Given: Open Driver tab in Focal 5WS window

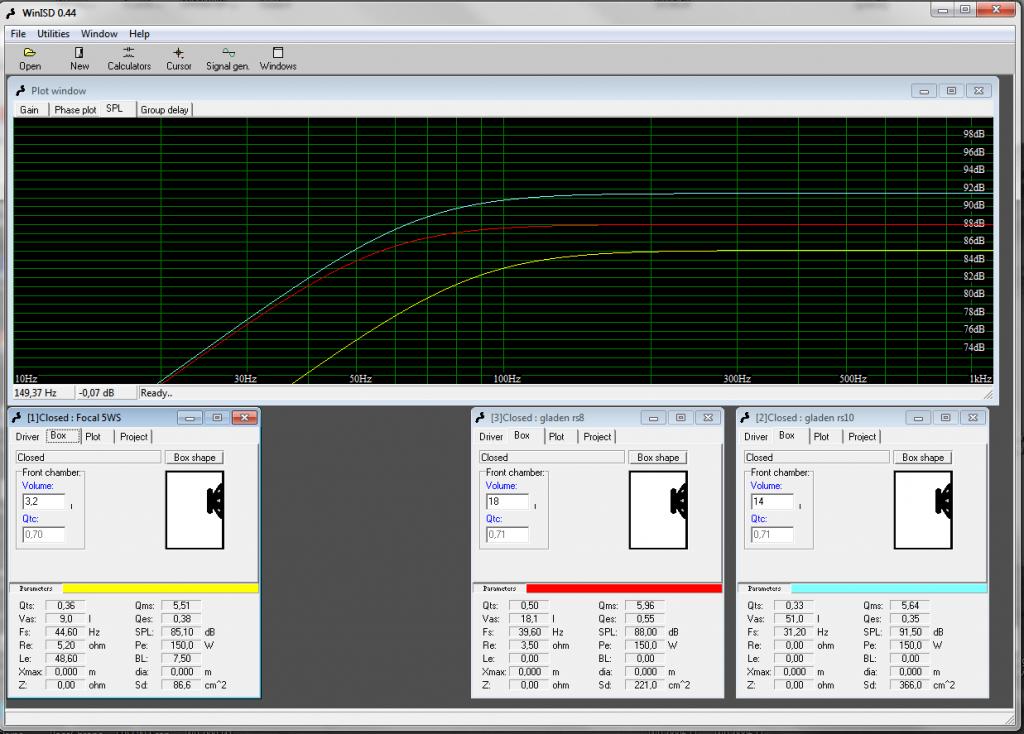Looking at the screenshot, I should point(27,437).
